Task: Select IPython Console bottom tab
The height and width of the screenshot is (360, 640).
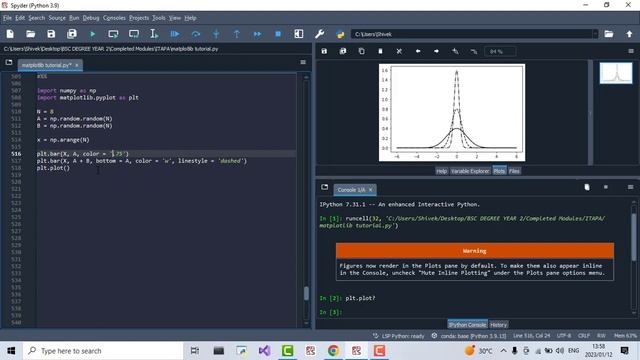Action: pyautogui.click(x=467, y=325)
